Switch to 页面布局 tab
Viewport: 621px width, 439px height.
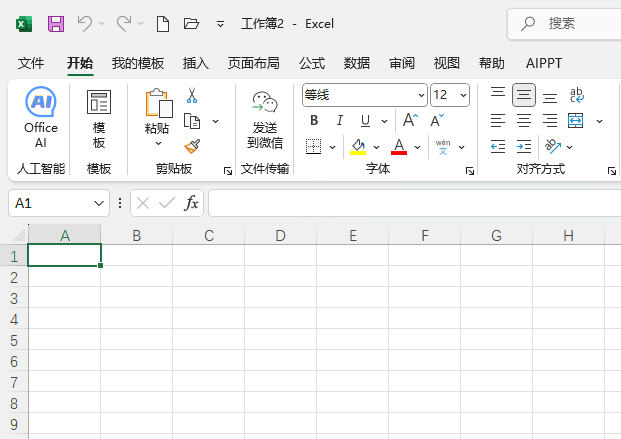point(253,63)
